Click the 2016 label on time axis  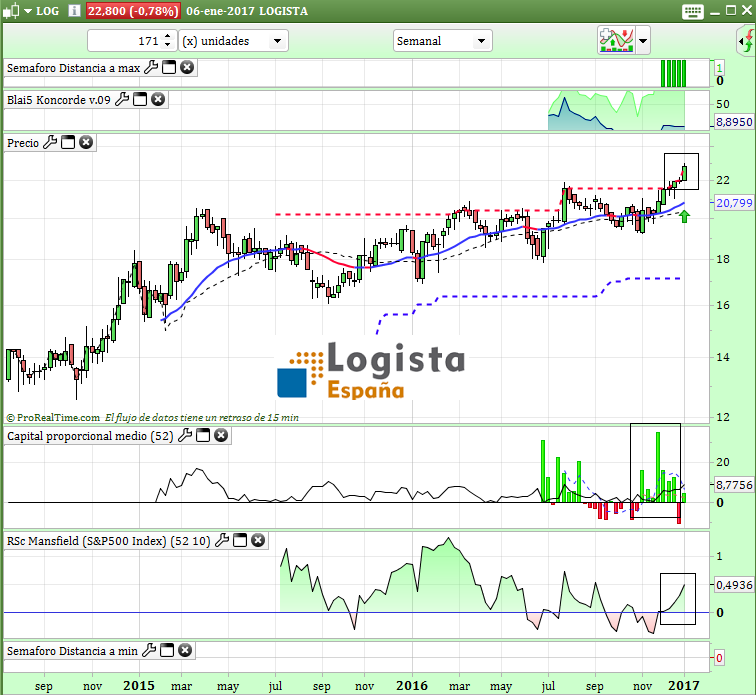(x=412, y=686)
